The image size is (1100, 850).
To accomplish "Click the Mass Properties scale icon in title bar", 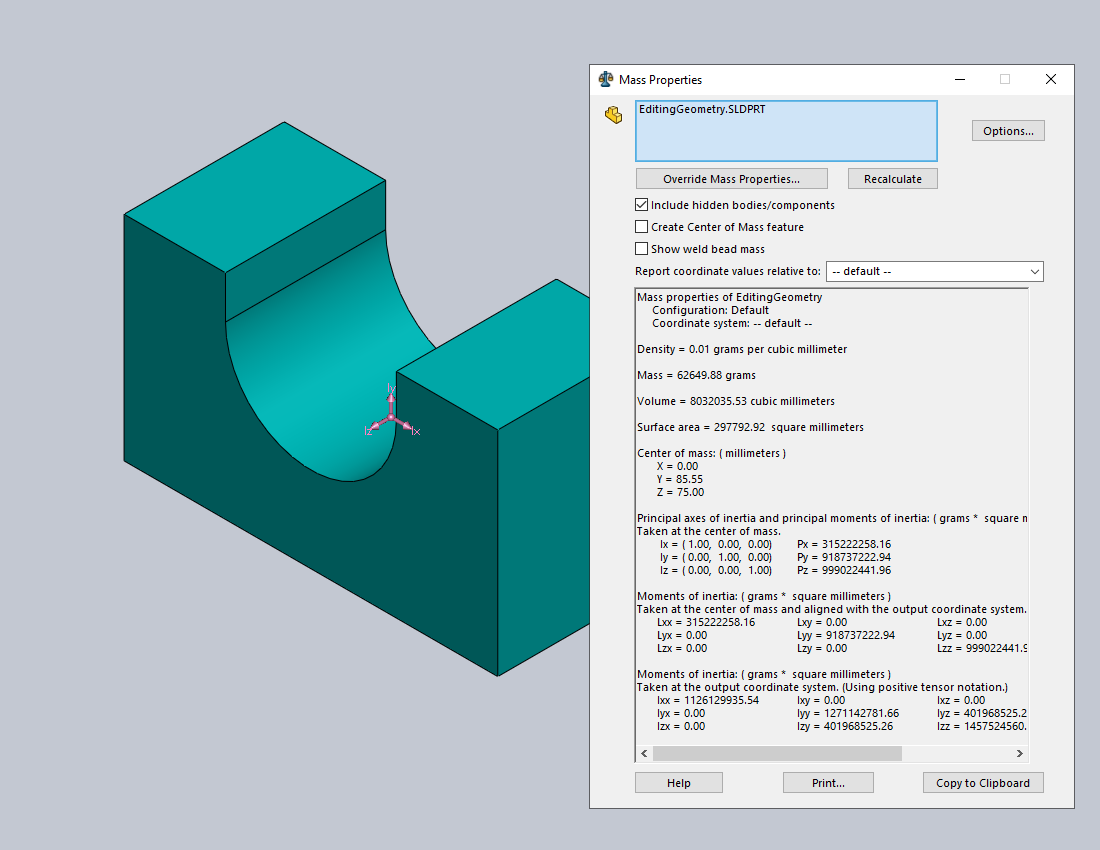I will pos(605,80).
